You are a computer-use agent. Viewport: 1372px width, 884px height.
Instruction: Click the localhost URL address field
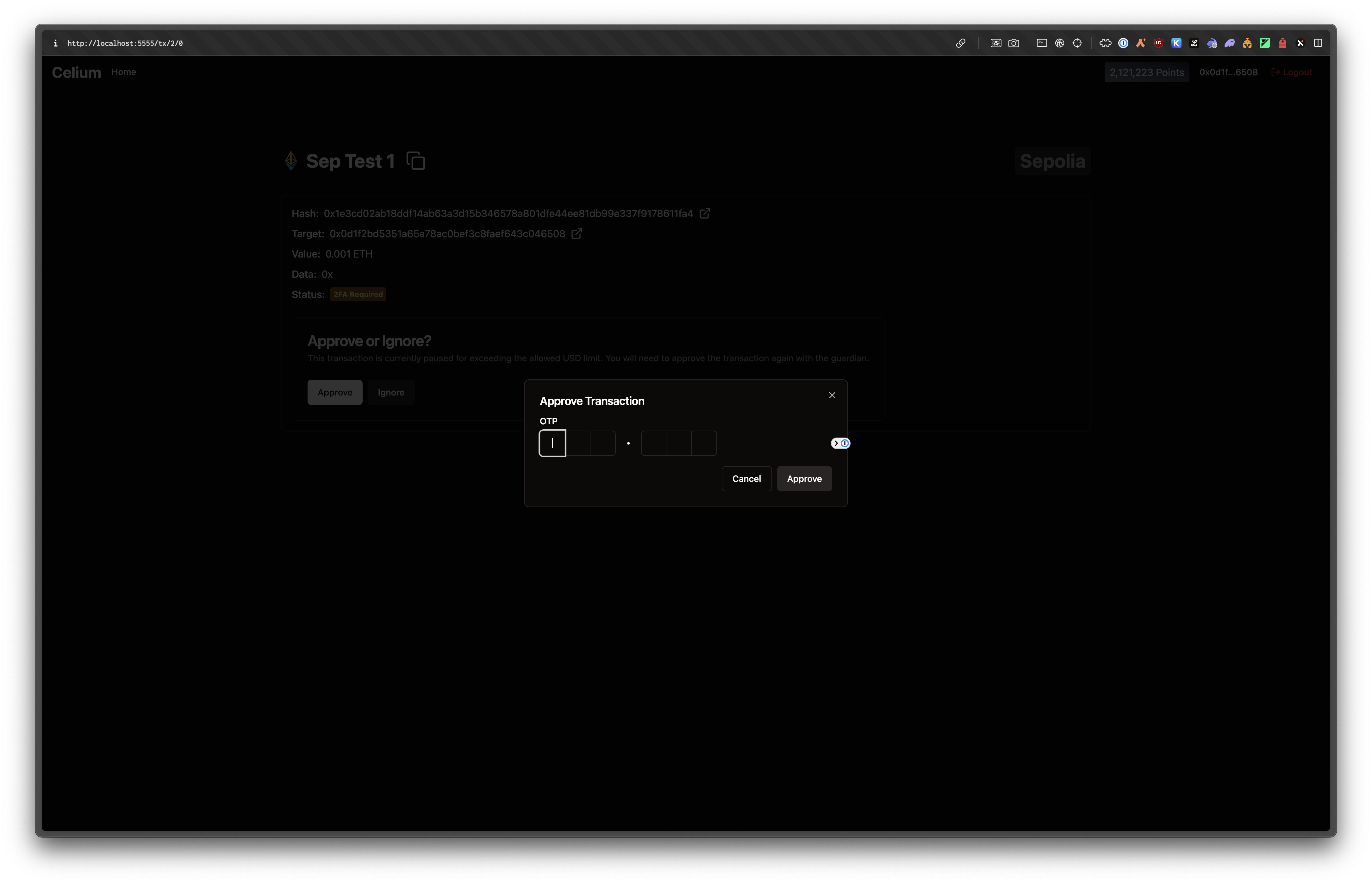[125, 43]
